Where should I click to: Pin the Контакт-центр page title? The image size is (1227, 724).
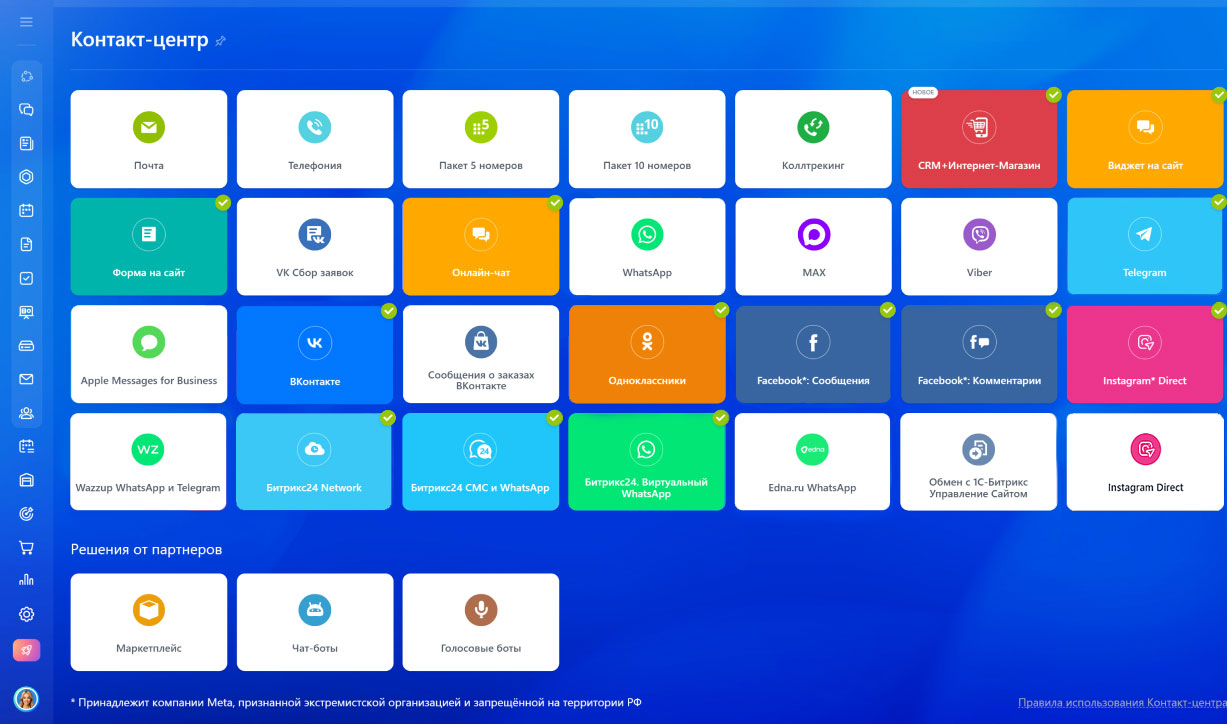[221, 41]
